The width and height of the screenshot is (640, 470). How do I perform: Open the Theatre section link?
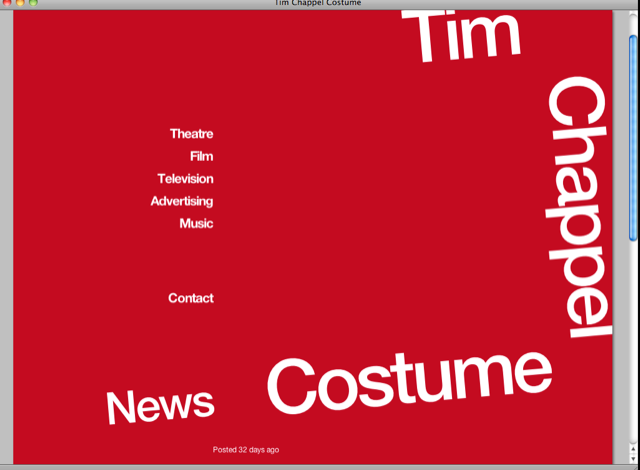coord(191,134)
